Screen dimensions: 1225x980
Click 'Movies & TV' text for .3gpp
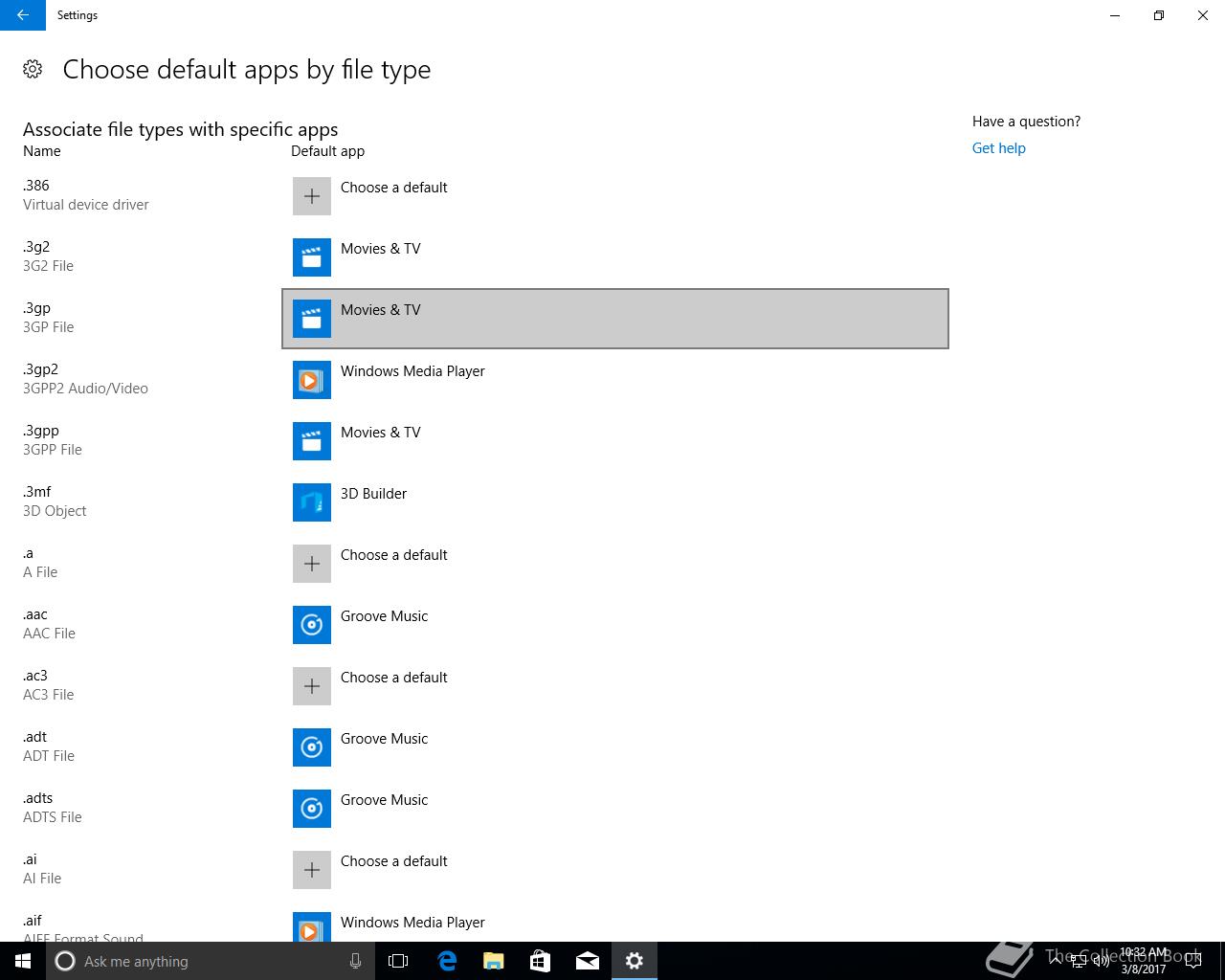tap(381, 433)
